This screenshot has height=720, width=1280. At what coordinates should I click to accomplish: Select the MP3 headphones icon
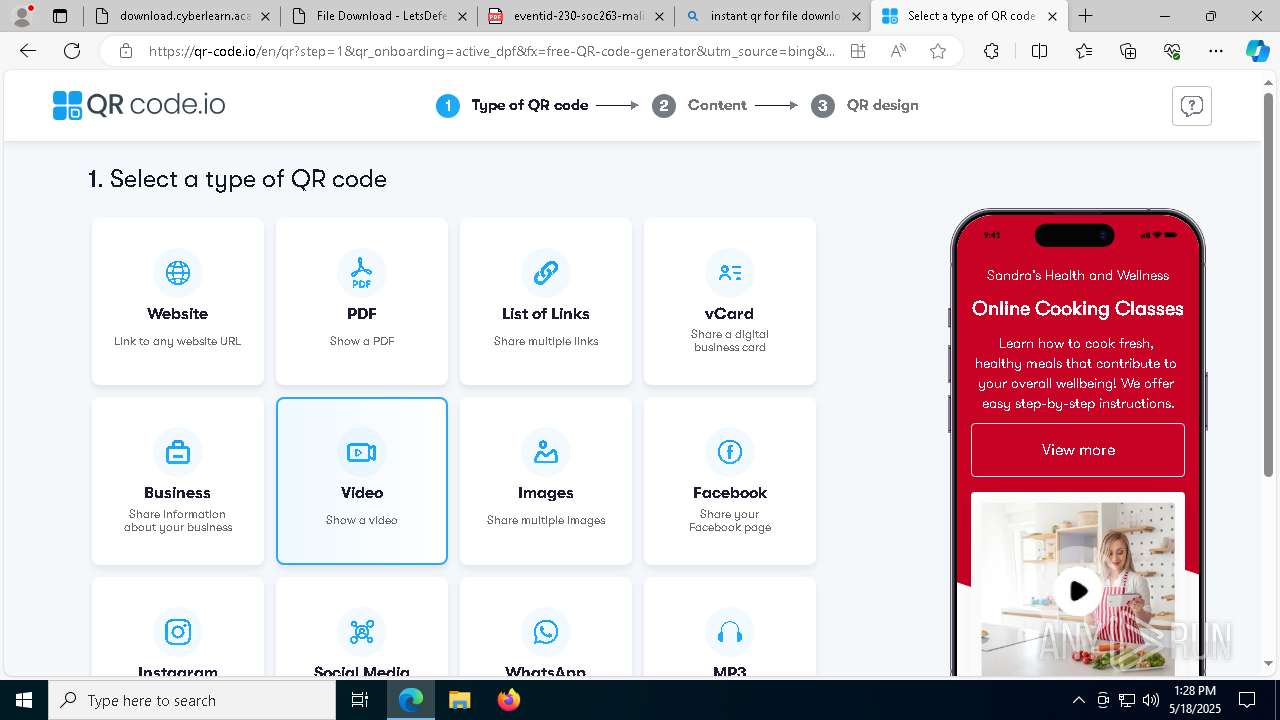click(x=729, y=631)
